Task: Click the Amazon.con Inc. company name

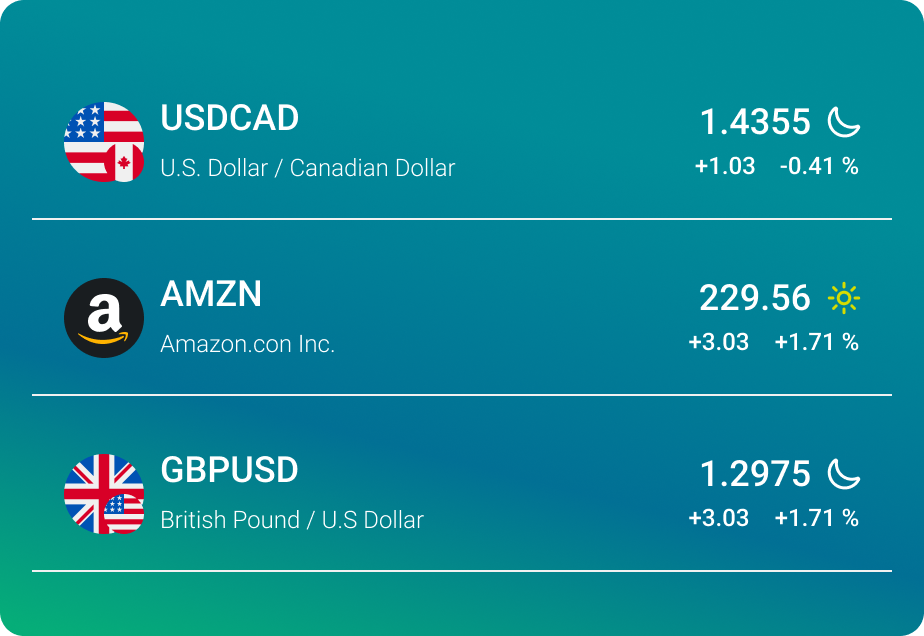Action: coord(247,344)
